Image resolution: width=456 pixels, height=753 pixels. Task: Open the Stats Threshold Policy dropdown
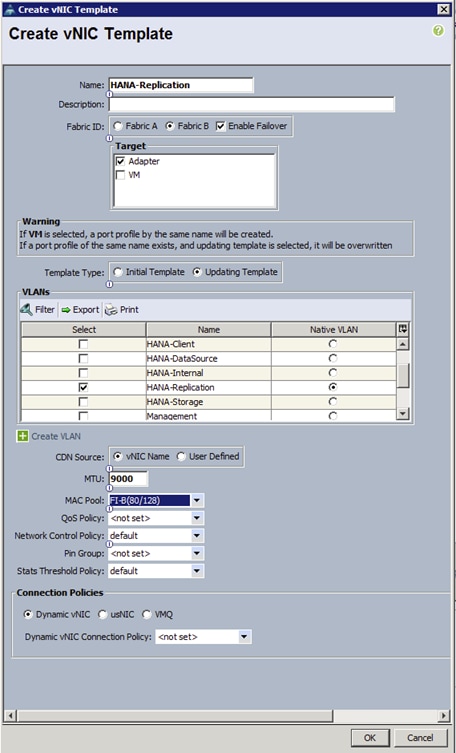197,571
